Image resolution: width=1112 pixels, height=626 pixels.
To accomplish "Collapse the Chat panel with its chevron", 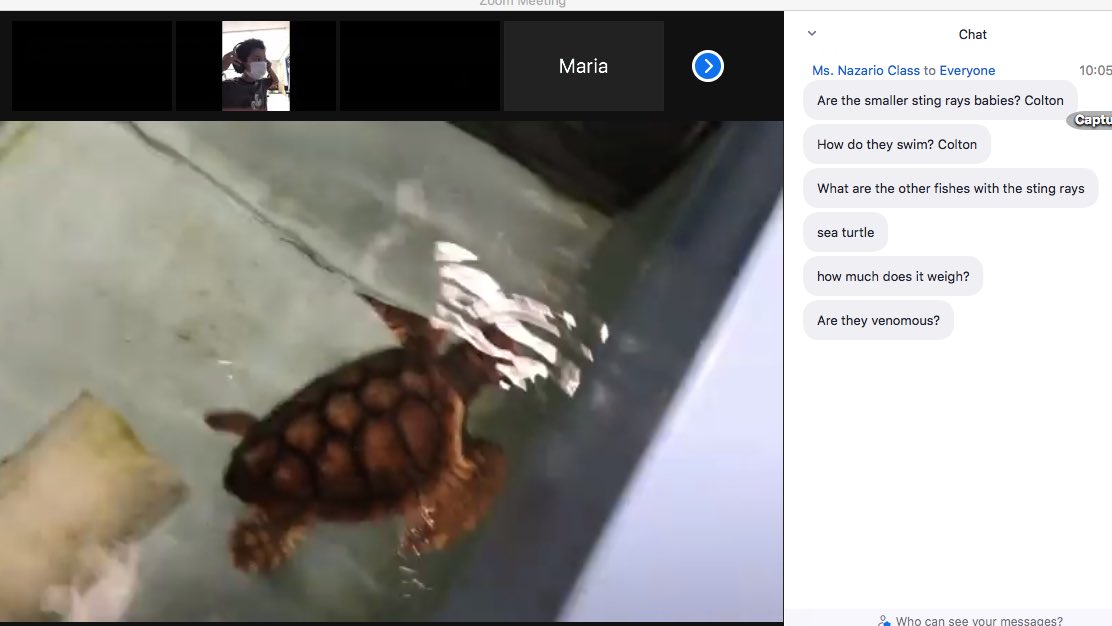I will [x=811, y=33].
